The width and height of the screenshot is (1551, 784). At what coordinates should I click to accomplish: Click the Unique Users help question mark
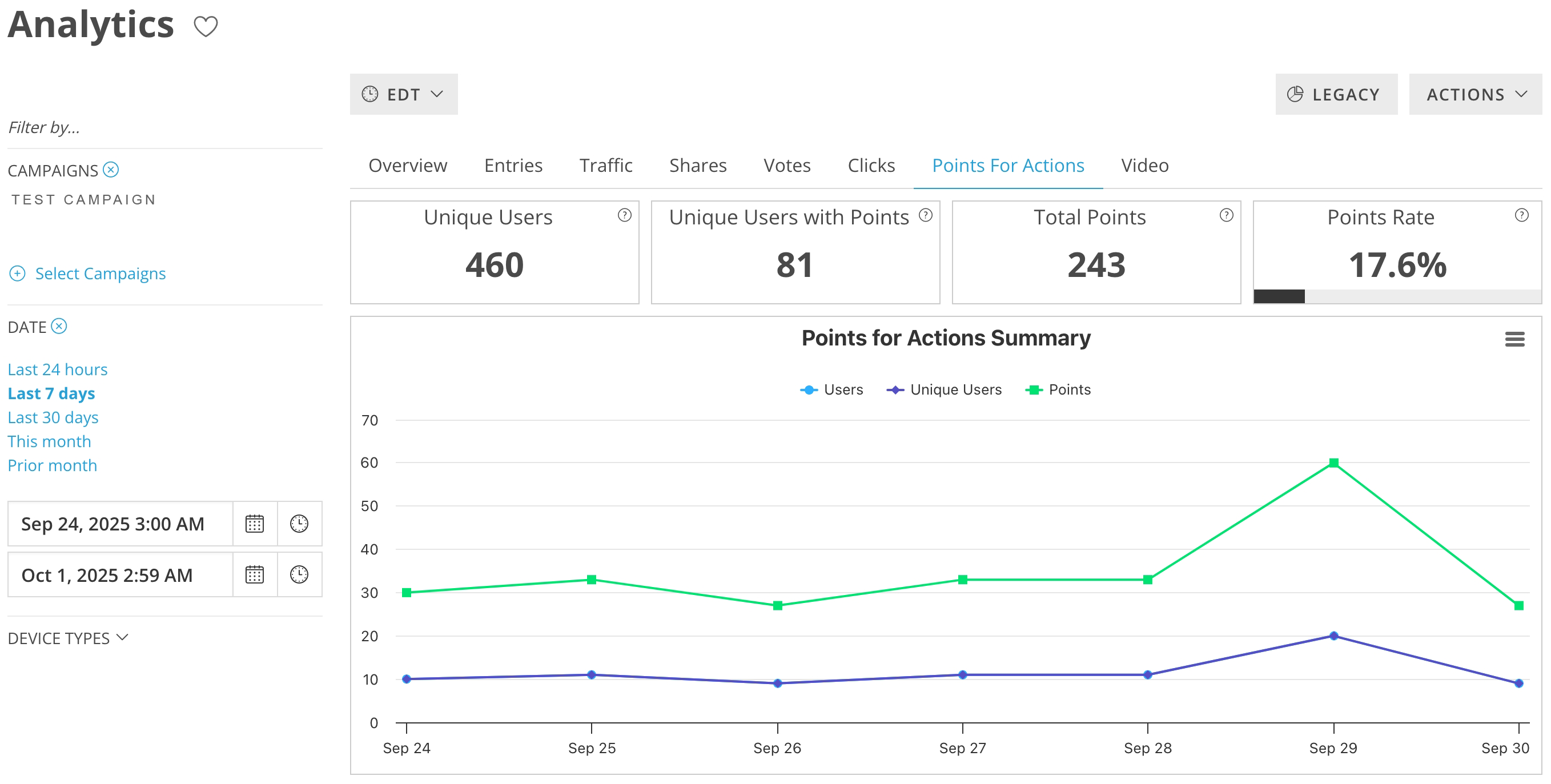tap(624, 214)
